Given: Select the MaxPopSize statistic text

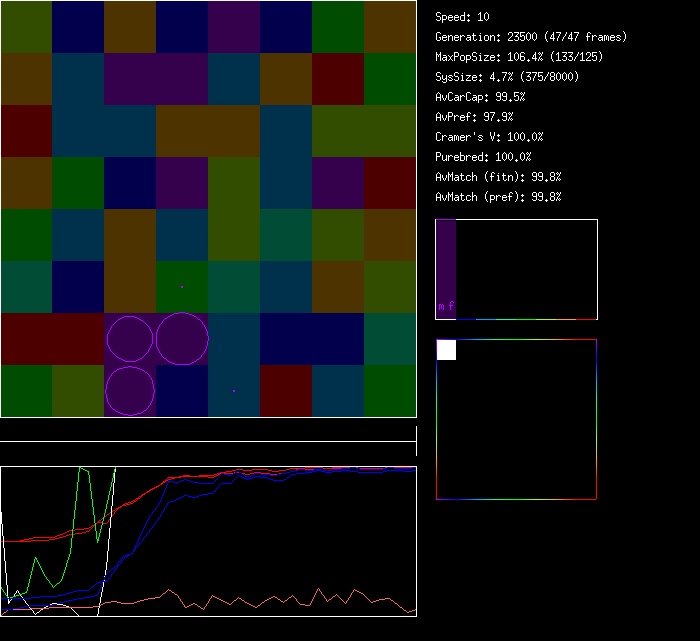Looking at the screenshot, I should click(519, 57).
